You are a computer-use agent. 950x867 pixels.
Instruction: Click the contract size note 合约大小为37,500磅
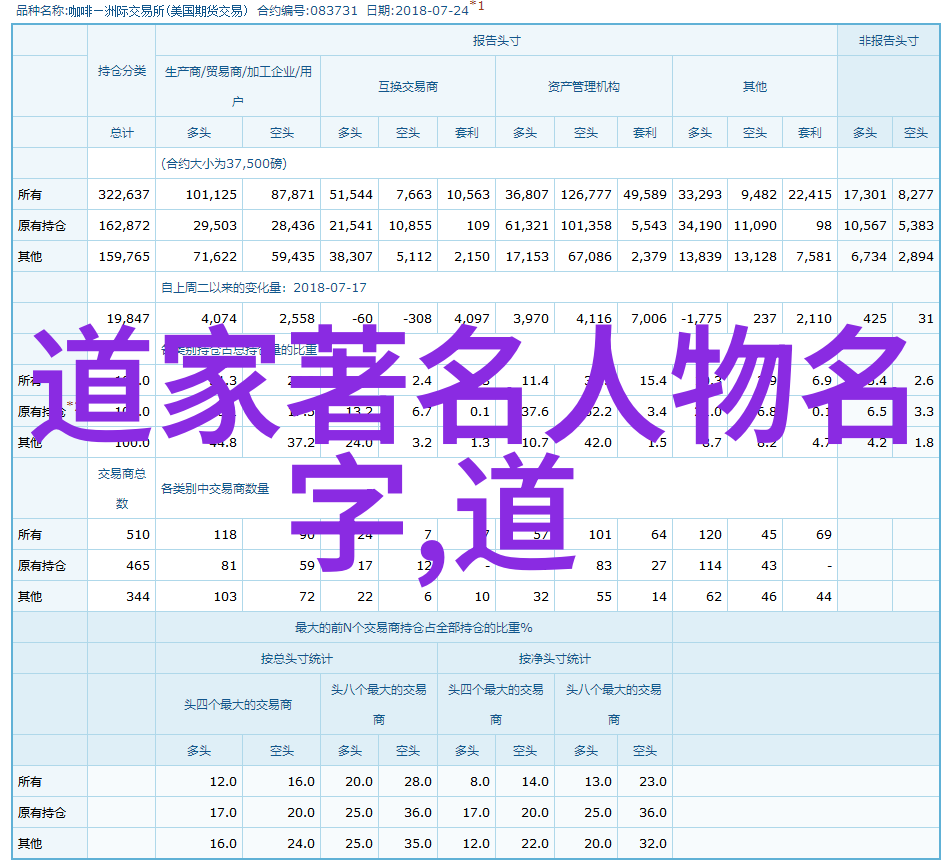tap(223, 163)
